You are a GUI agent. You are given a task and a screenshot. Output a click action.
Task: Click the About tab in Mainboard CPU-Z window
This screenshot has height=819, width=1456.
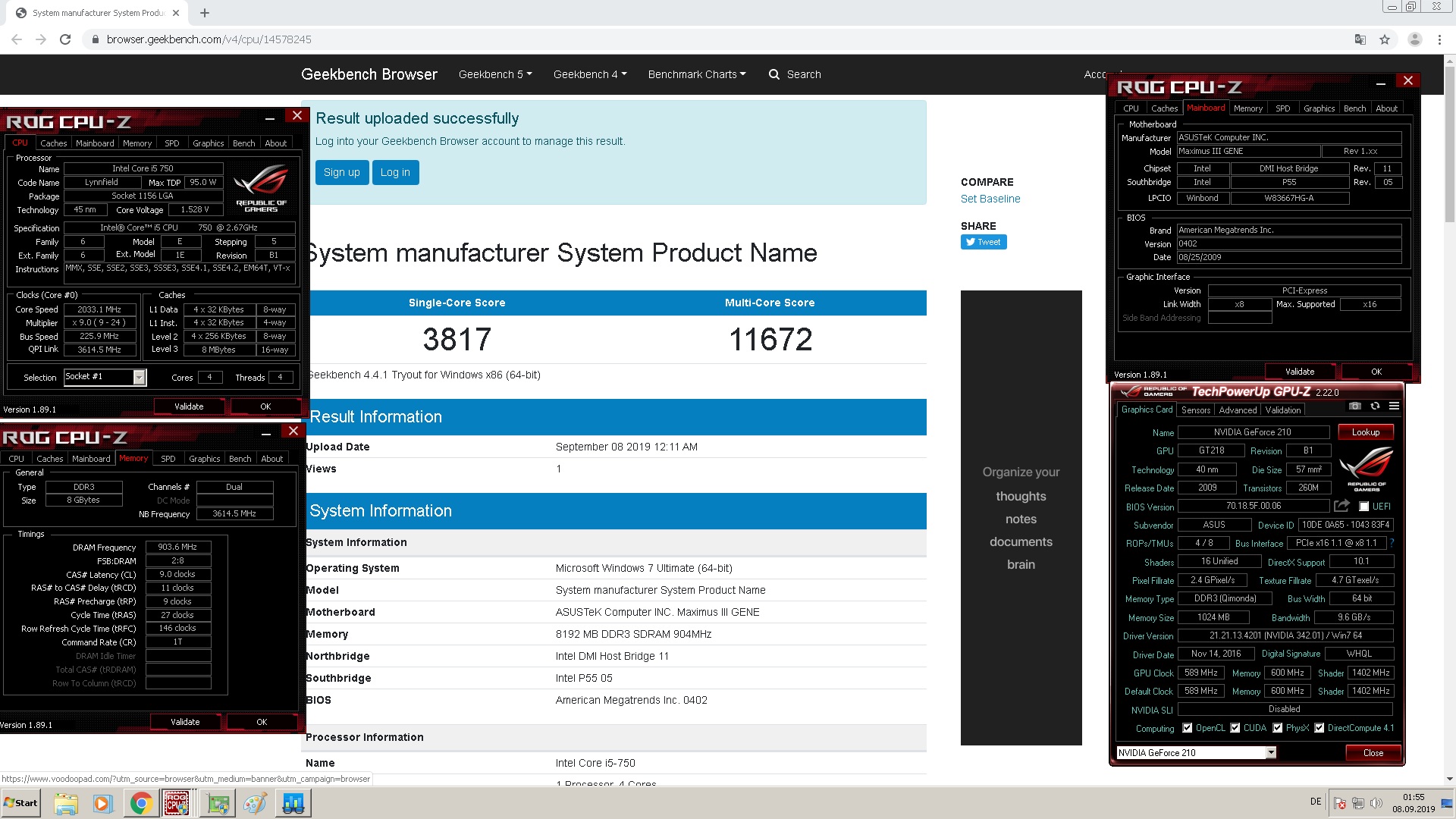click(1386, 108)
